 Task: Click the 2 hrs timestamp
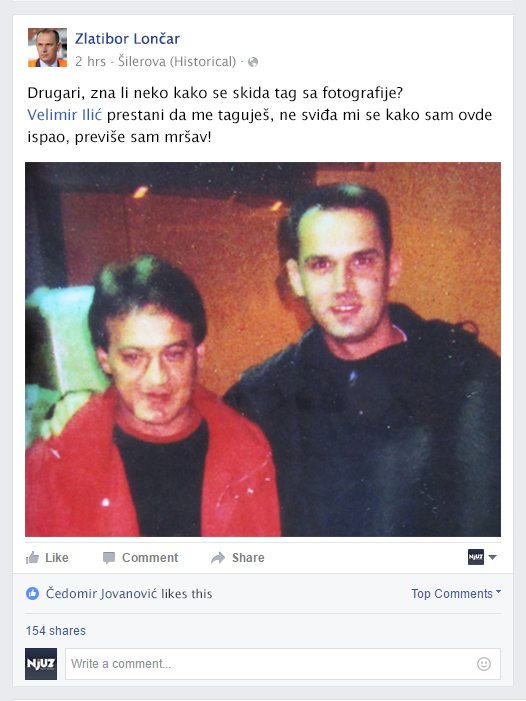[x=90, y=61]
